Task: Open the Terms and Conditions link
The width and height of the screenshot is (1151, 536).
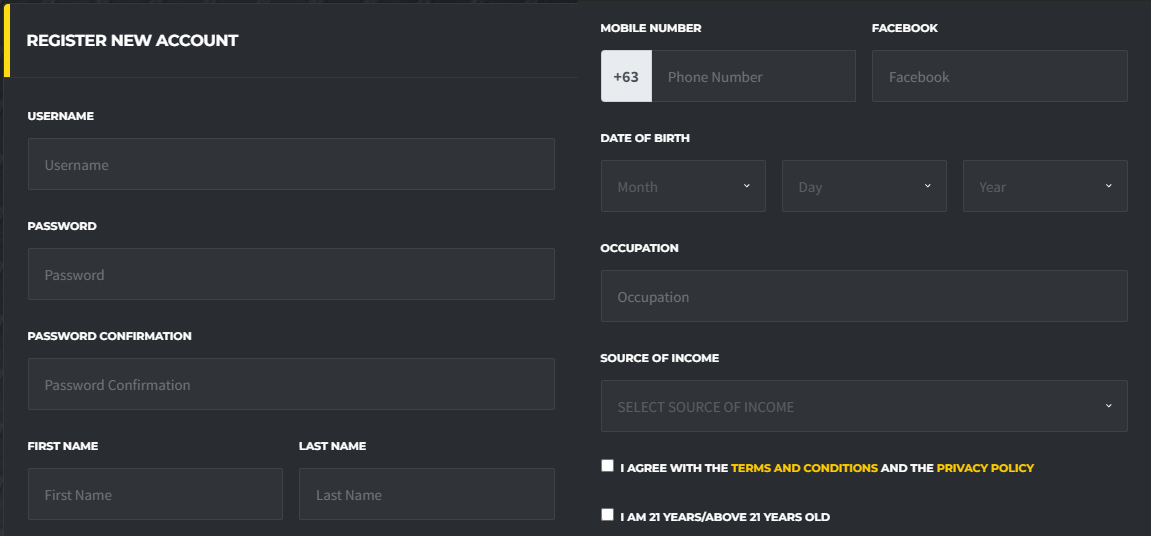Action: (x=804, y=468)
